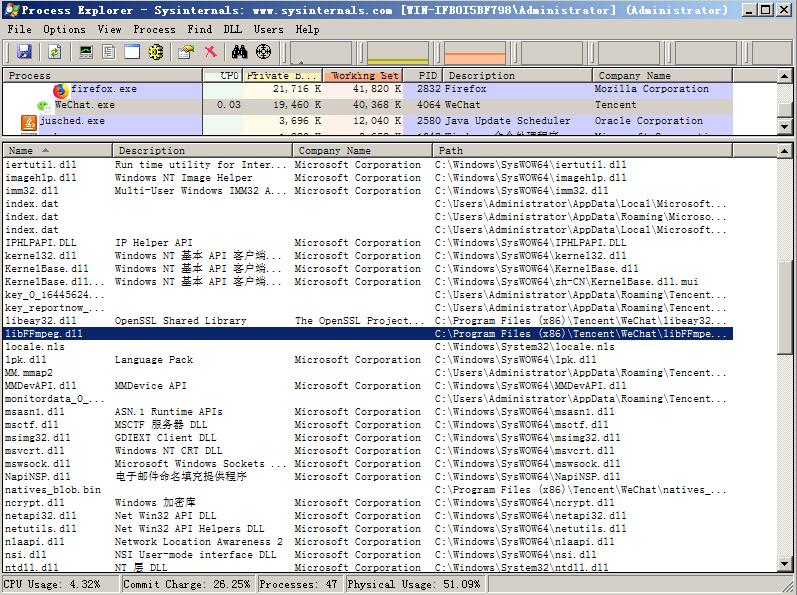The width and height of the screenshot is (797, 595).
Task: Click the Save toolbar icon
Action: tap(24, 52)
